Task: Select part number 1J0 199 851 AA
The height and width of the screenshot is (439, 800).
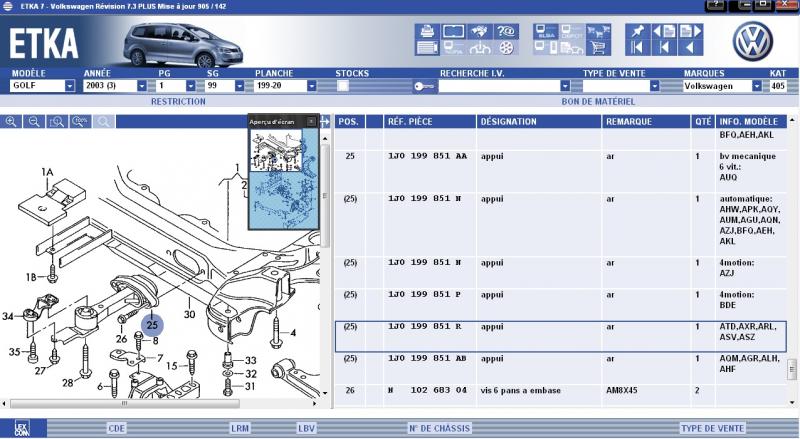Action: (x=428, y=156)
